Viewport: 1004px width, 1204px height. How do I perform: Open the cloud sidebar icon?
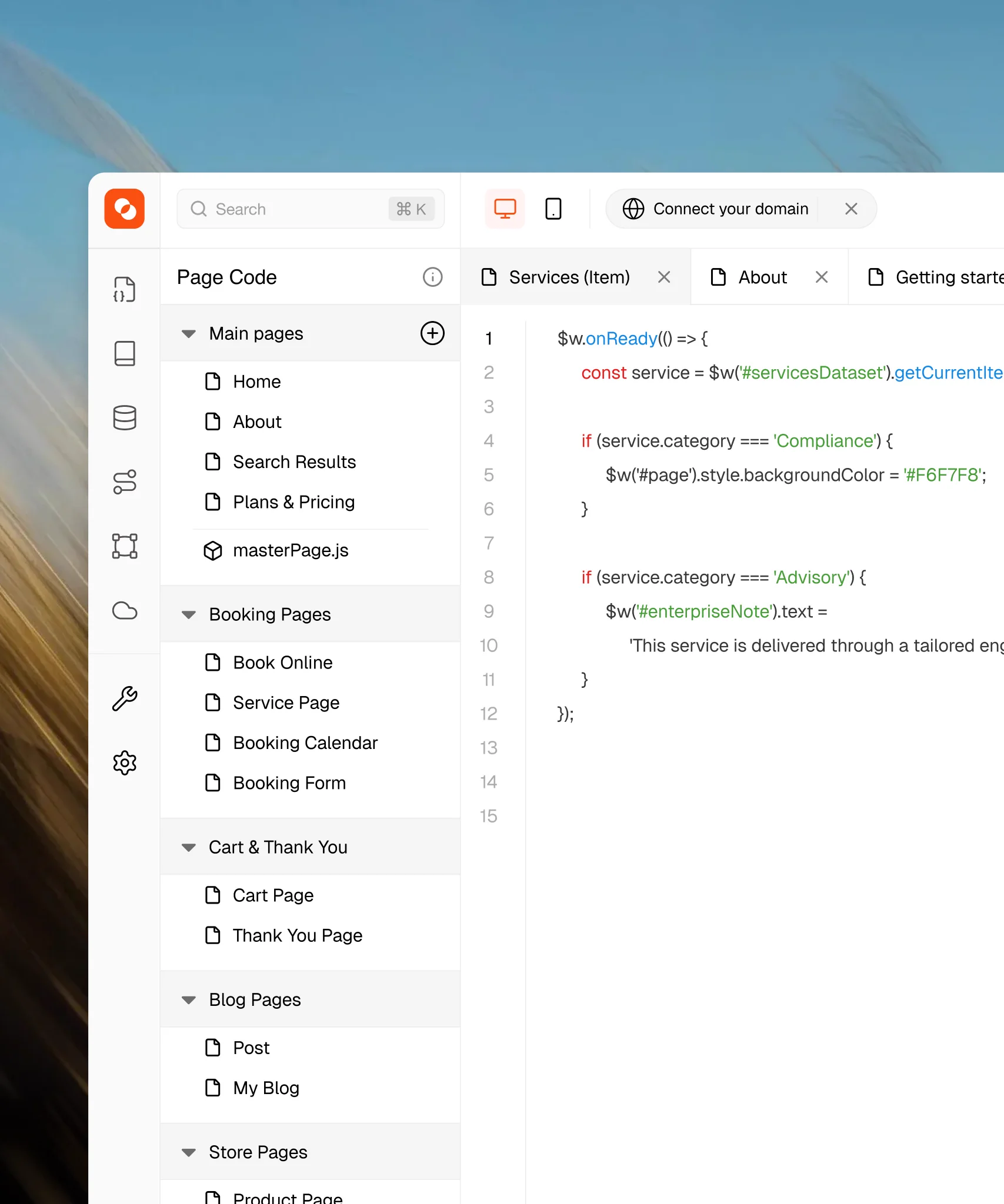click(x=124, y=611)
